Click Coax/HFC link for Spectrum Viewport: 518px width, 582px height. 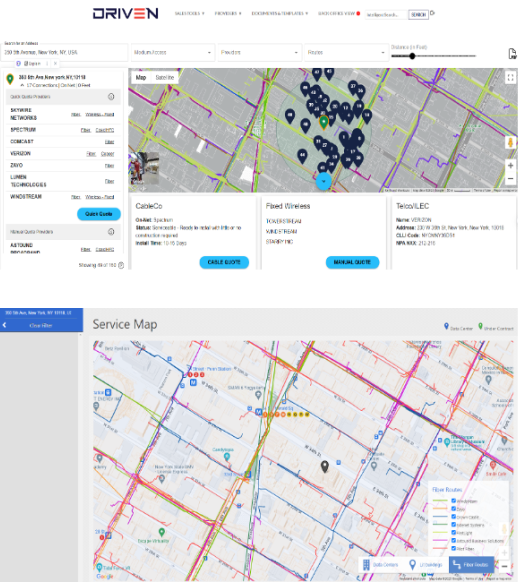[105, 130]
